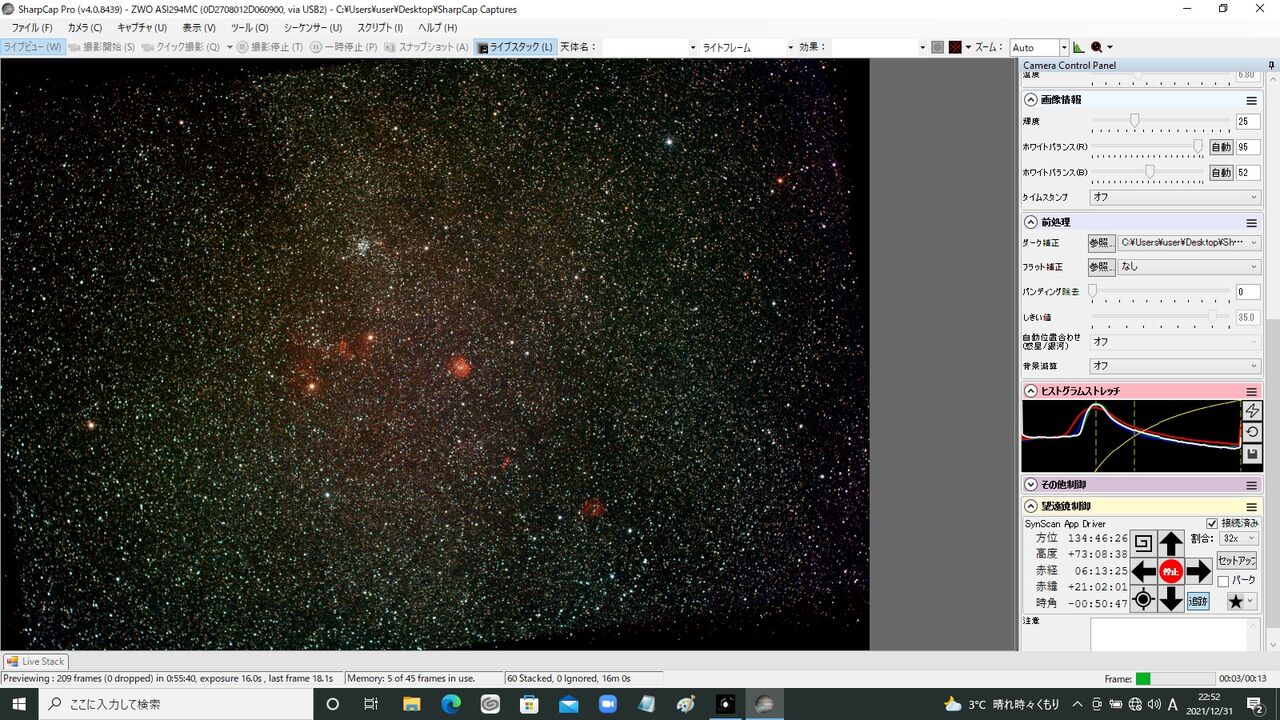Viewport: 1280px width, 720px height.
Task: Collapse the 望遠鏡制御 section
Action: (1031, 507)
